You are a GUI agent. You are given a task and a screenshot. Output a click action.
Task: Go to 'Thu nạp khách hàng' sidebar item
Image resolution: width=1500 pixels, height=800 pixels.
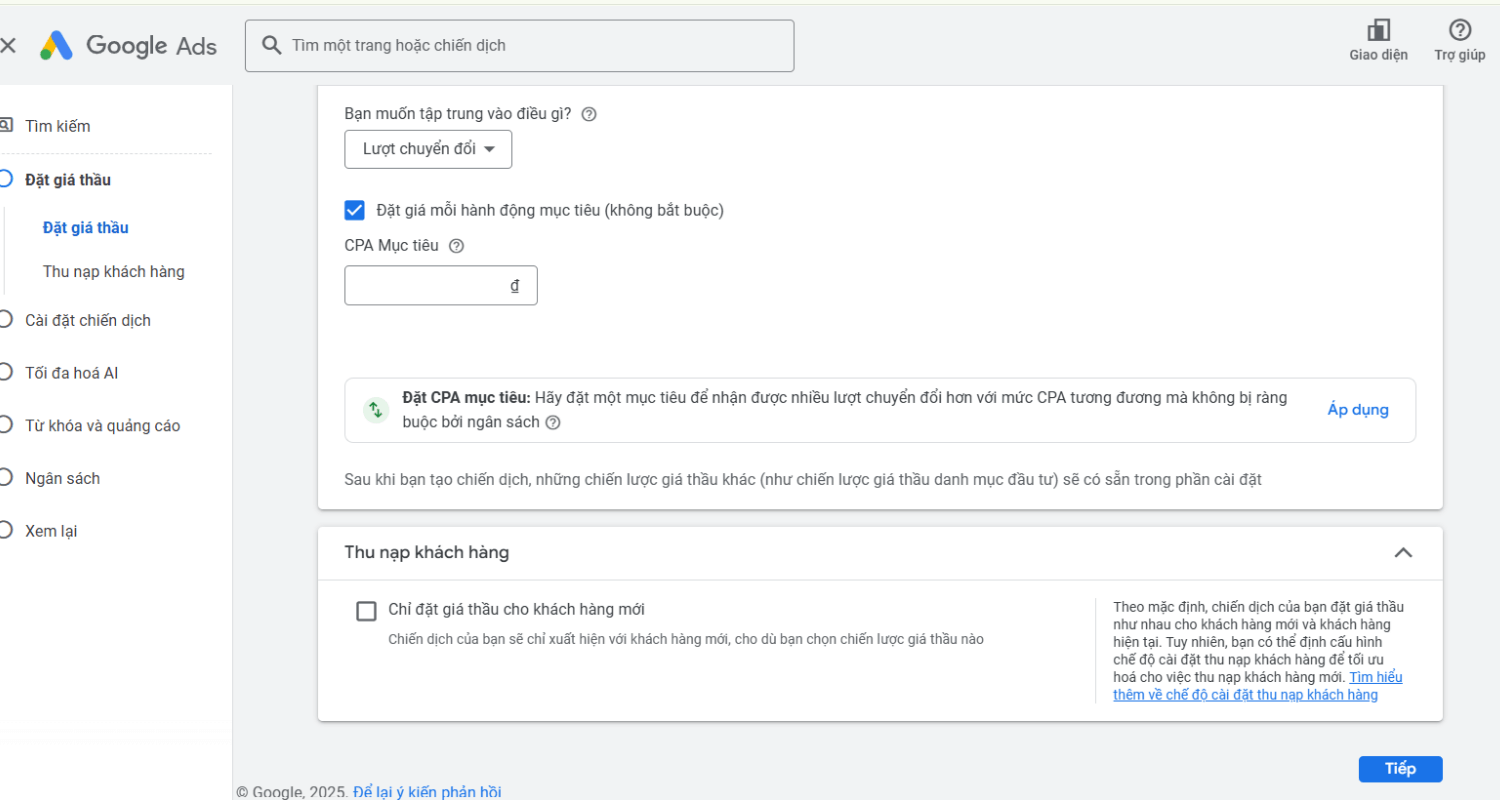click(113, 272)
